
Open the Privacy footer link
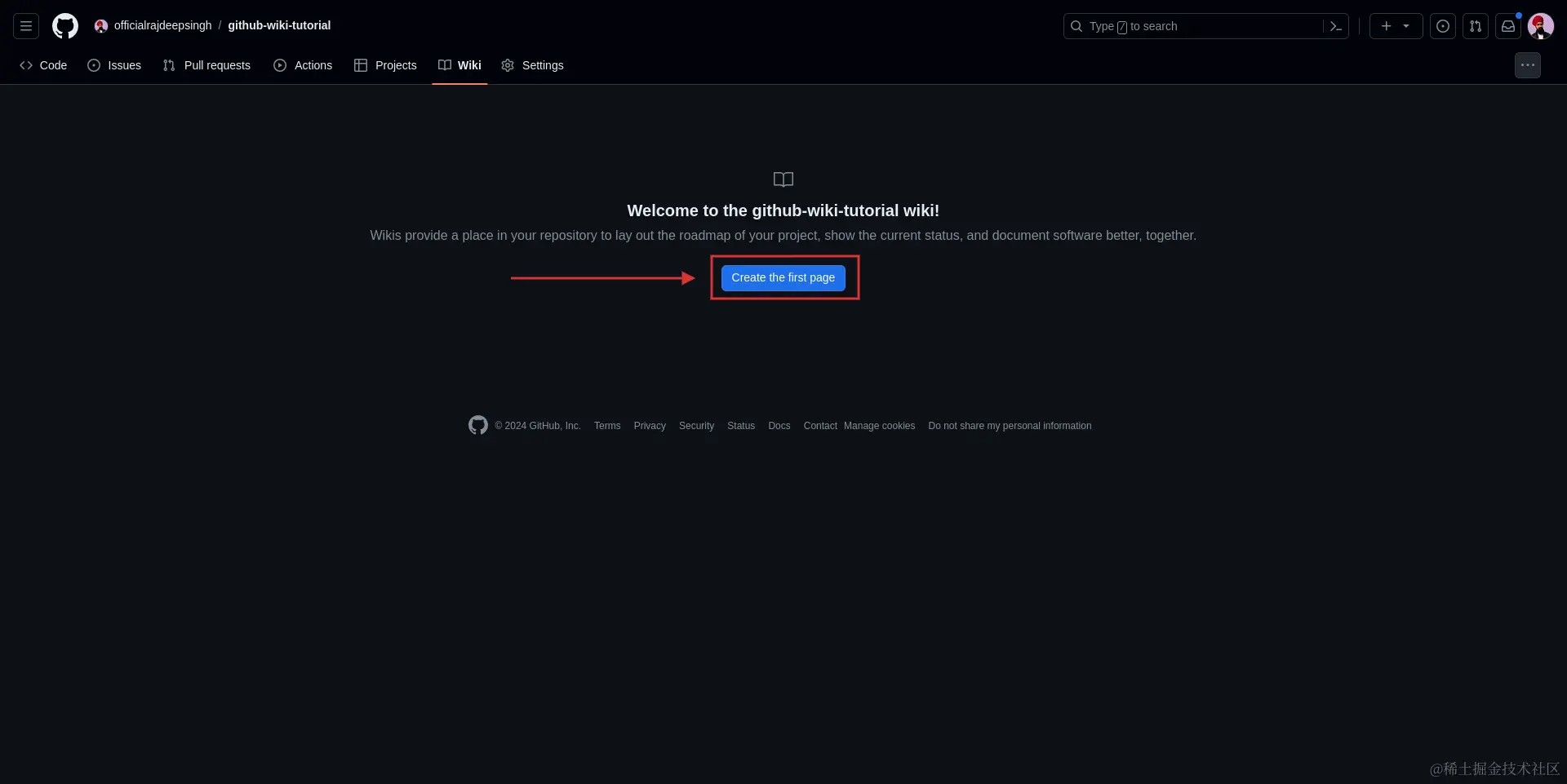pos(650,426)
